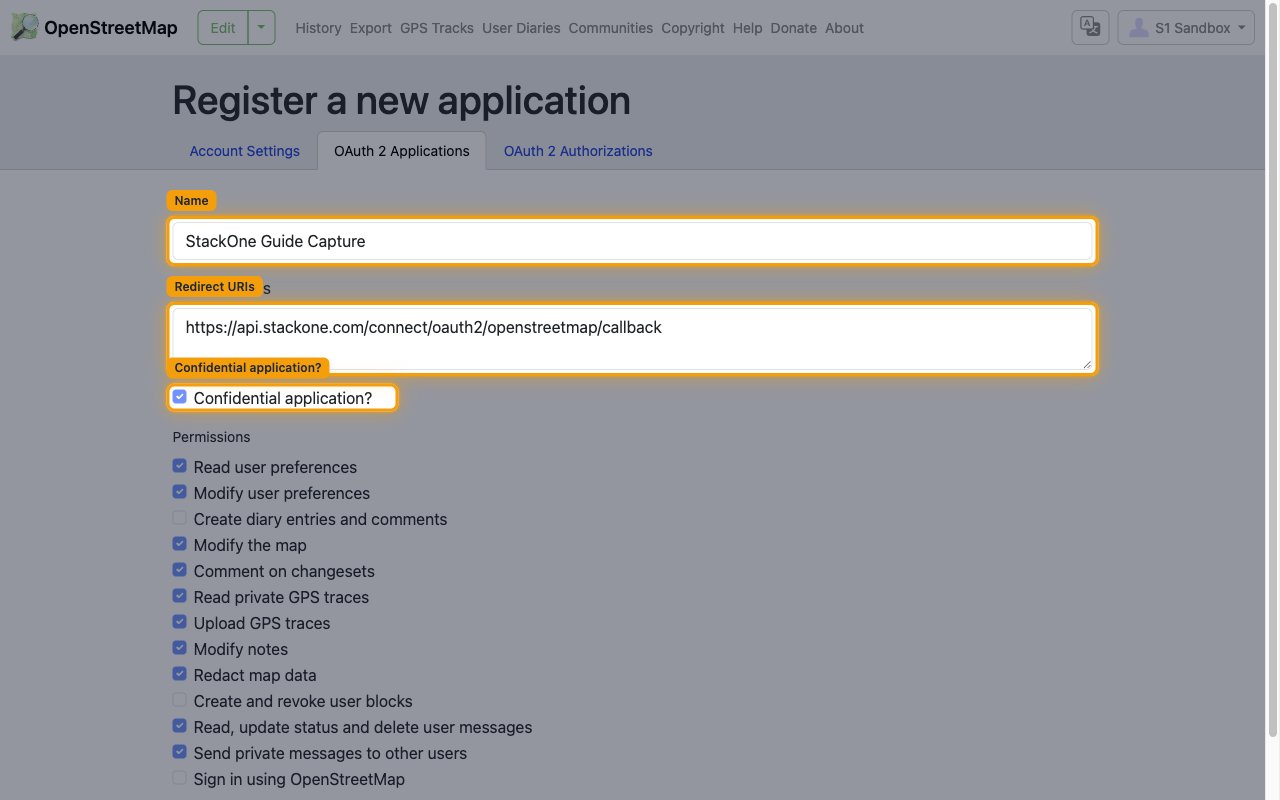1280x800 pixels.
Task: Uncheck Read private GPS traces
Action: pos(179,596)
